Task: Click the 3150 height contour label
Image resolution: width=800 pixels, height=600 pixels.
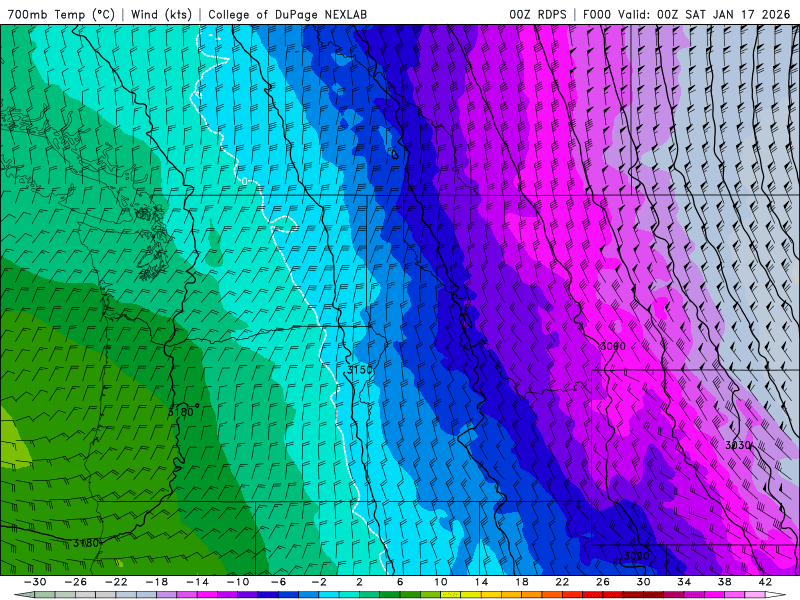Action: pos(360,370)
